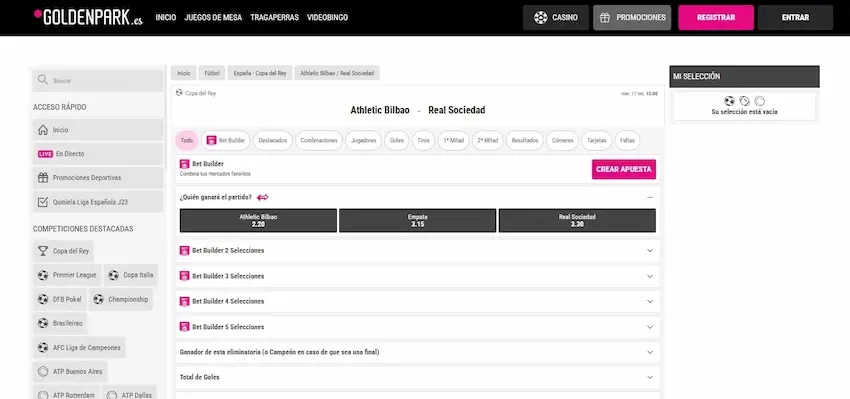Image resolution: width=850 pixels, height=399 pixels.
Task: Click the swap arrows icon beside ¿Quién ganará el partido?
Action: coord(262,197)
